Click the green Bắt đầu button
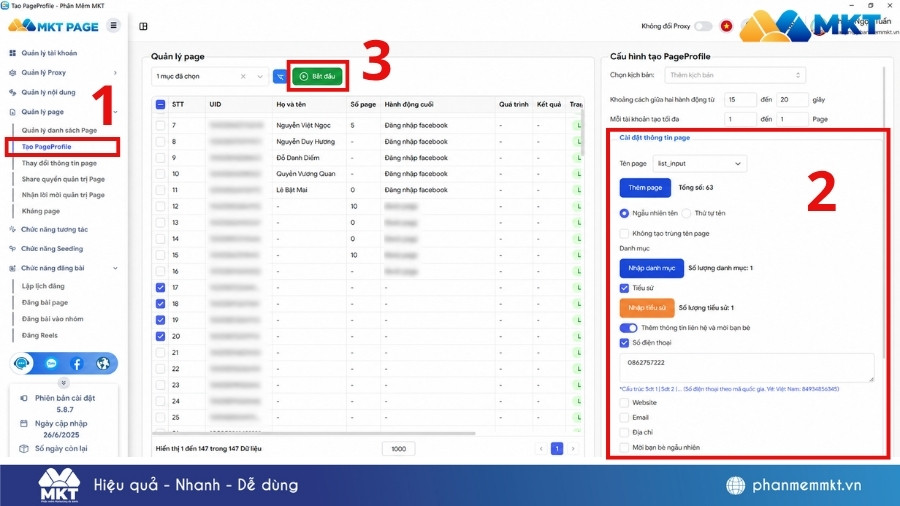Image resolution: width=900 pixels, height=506 pixels. coord(317,76)
